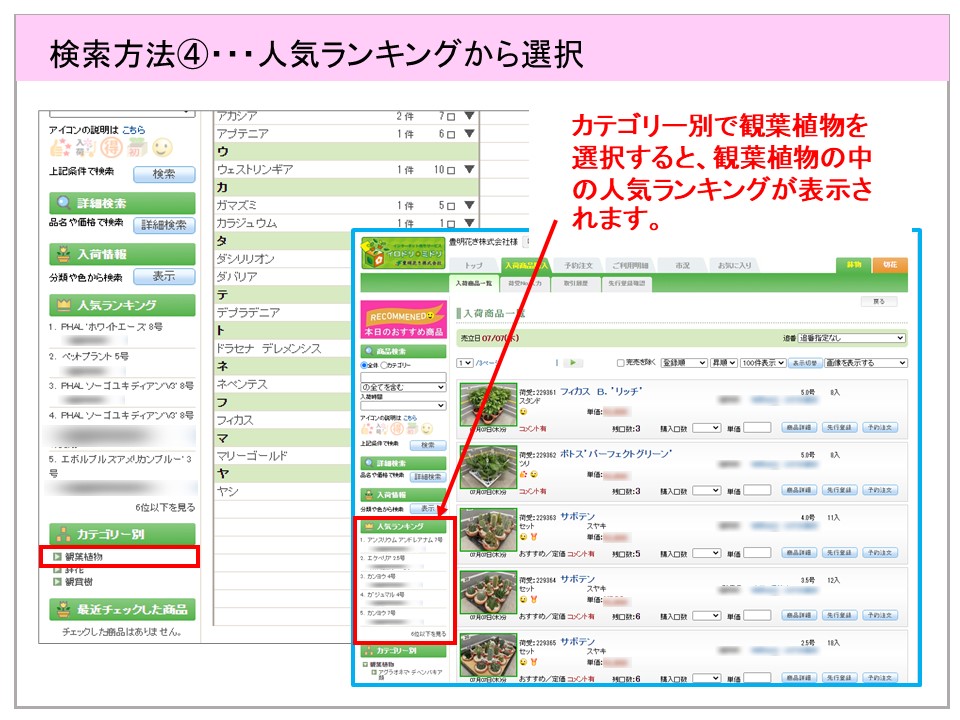
Task: Click the 詳細検索 button in left screenshot
Action: [164, 225]
